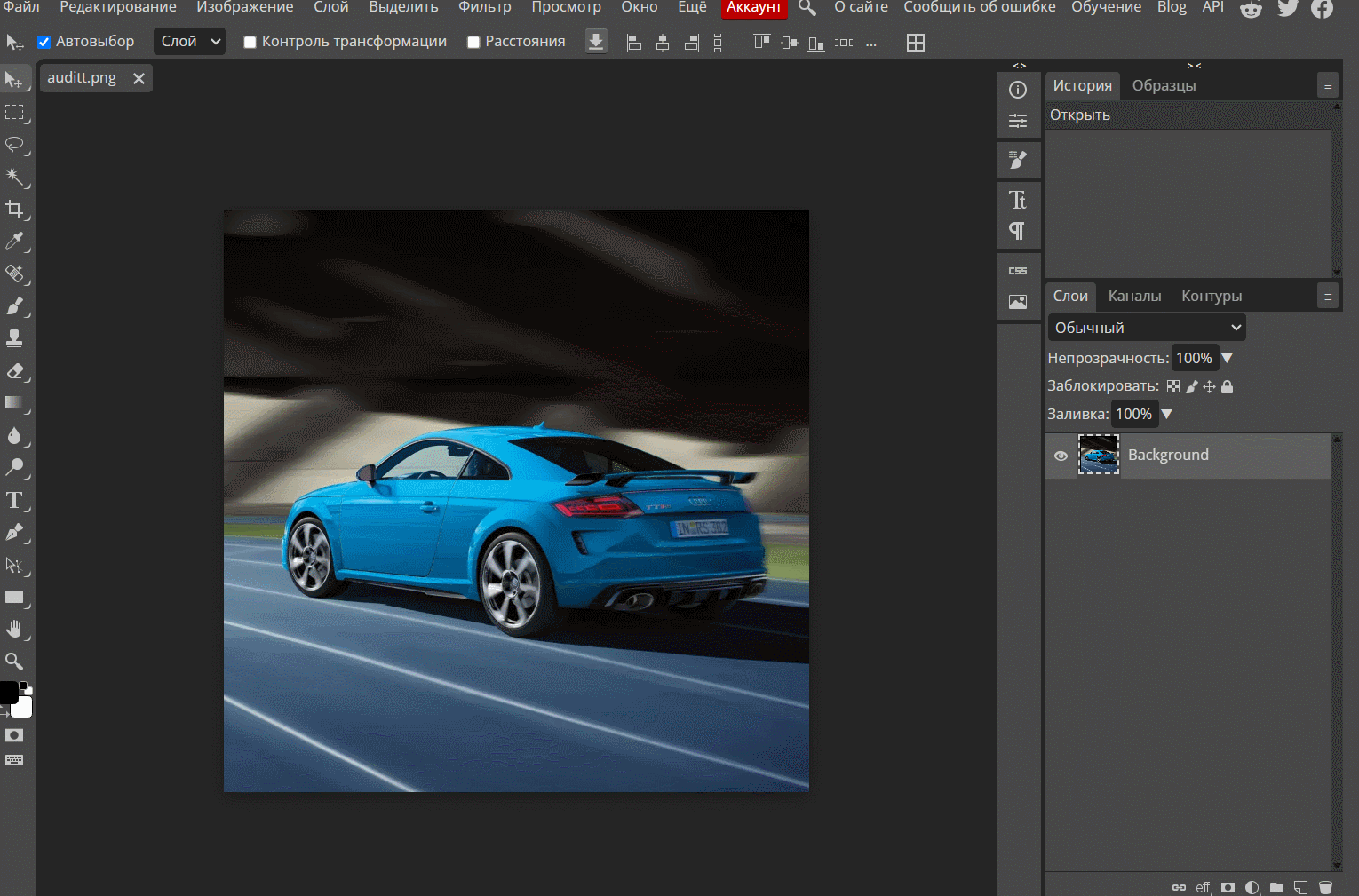The image size is (1359, 896).
Task: Hide the Background layer with eye icon
Action: [1061, 456]
